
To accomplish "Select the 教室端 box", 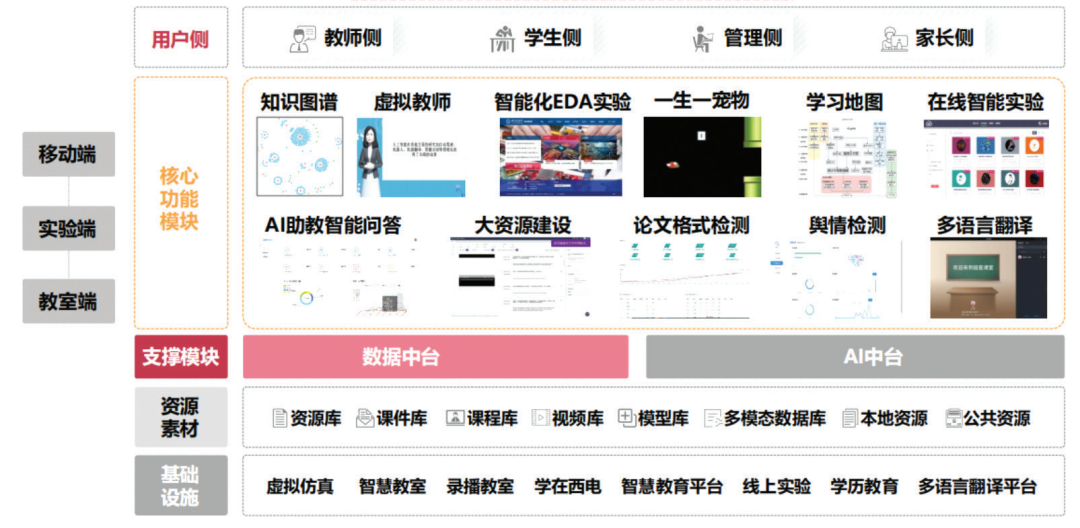I will tap(68, 301).
